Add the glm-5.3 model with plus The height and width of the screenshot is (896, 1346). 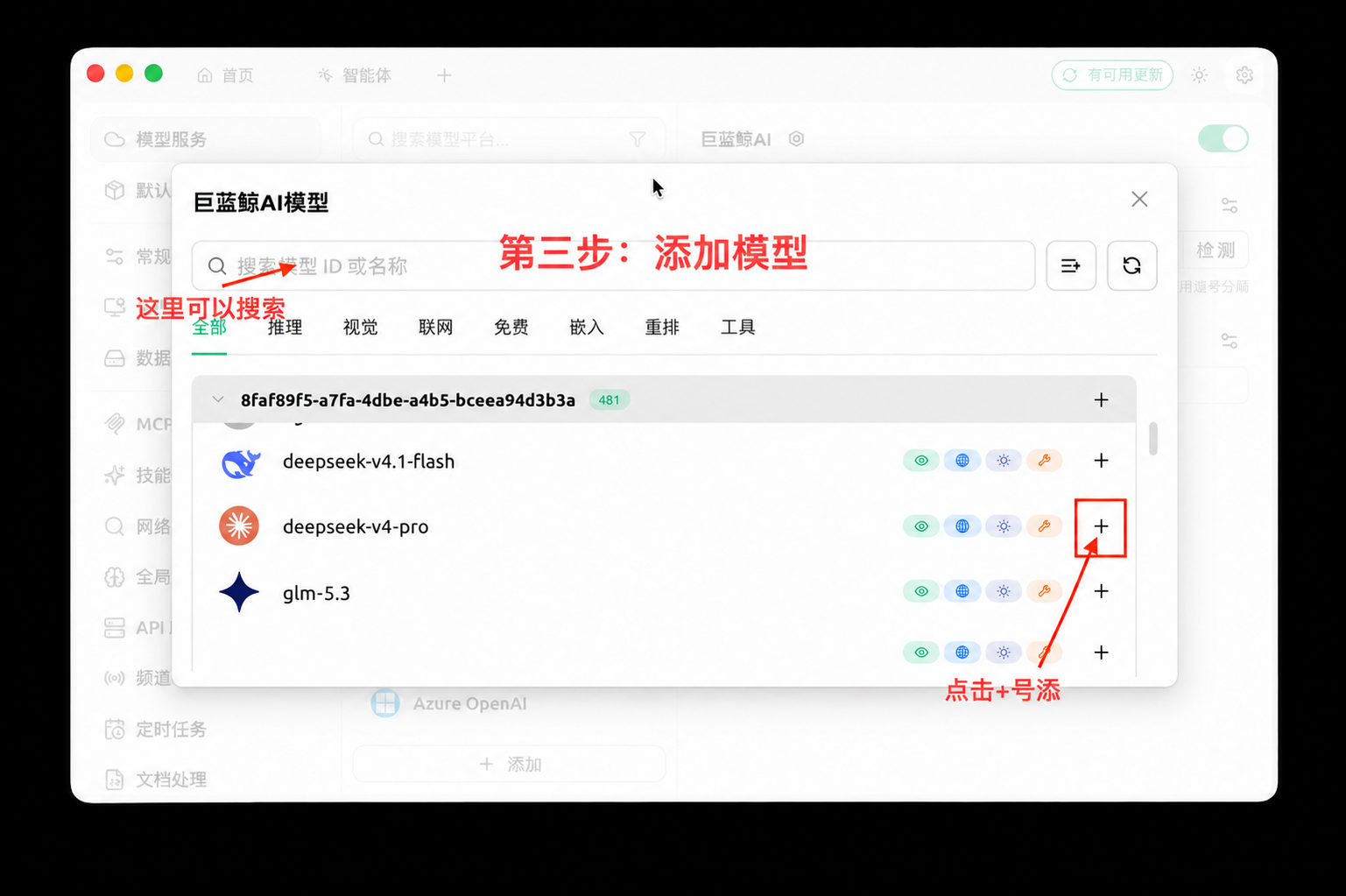pyautogui.click(x=1101, y=591)
